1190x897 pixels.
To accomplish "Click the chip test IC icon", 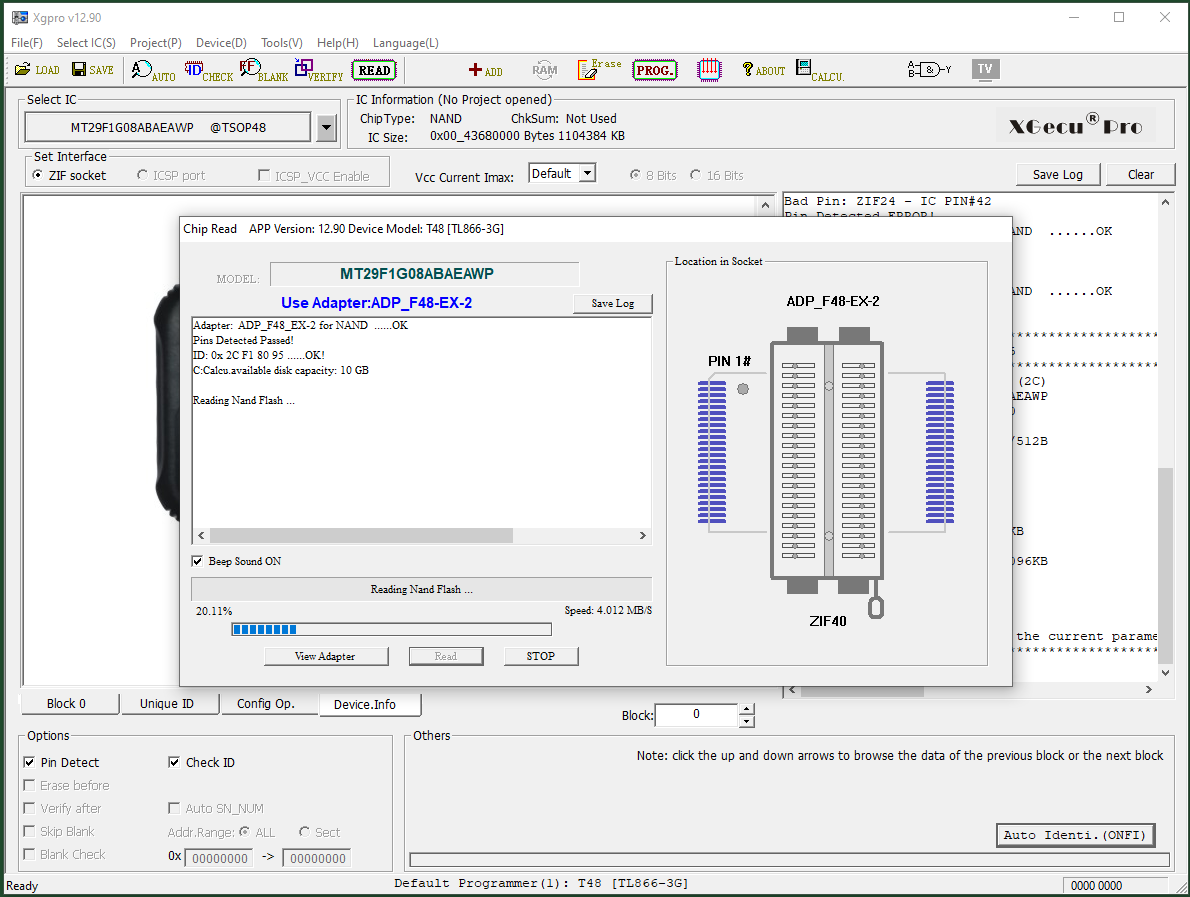I will pos(709,71).
